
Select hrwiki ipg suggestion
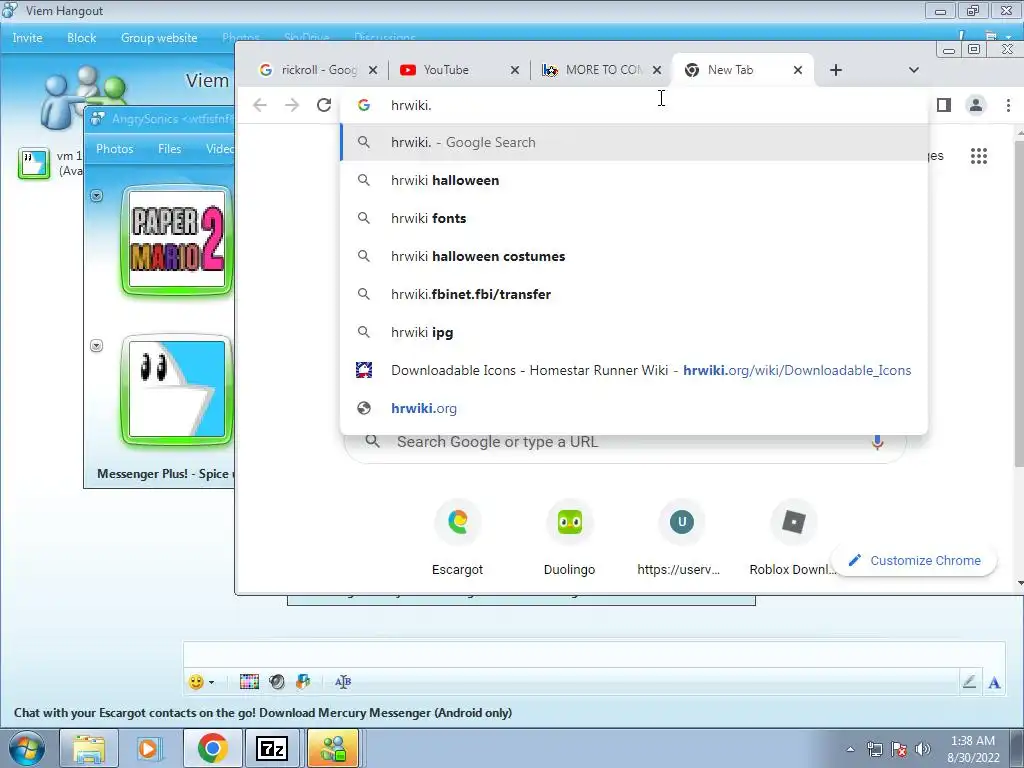click(633, 332)
